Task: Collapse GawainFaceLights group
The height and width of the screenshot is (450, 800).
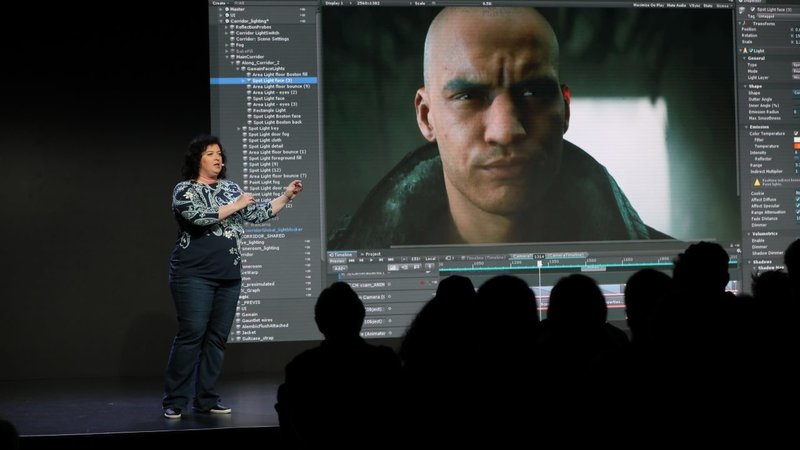Action: tap(238, 68)
